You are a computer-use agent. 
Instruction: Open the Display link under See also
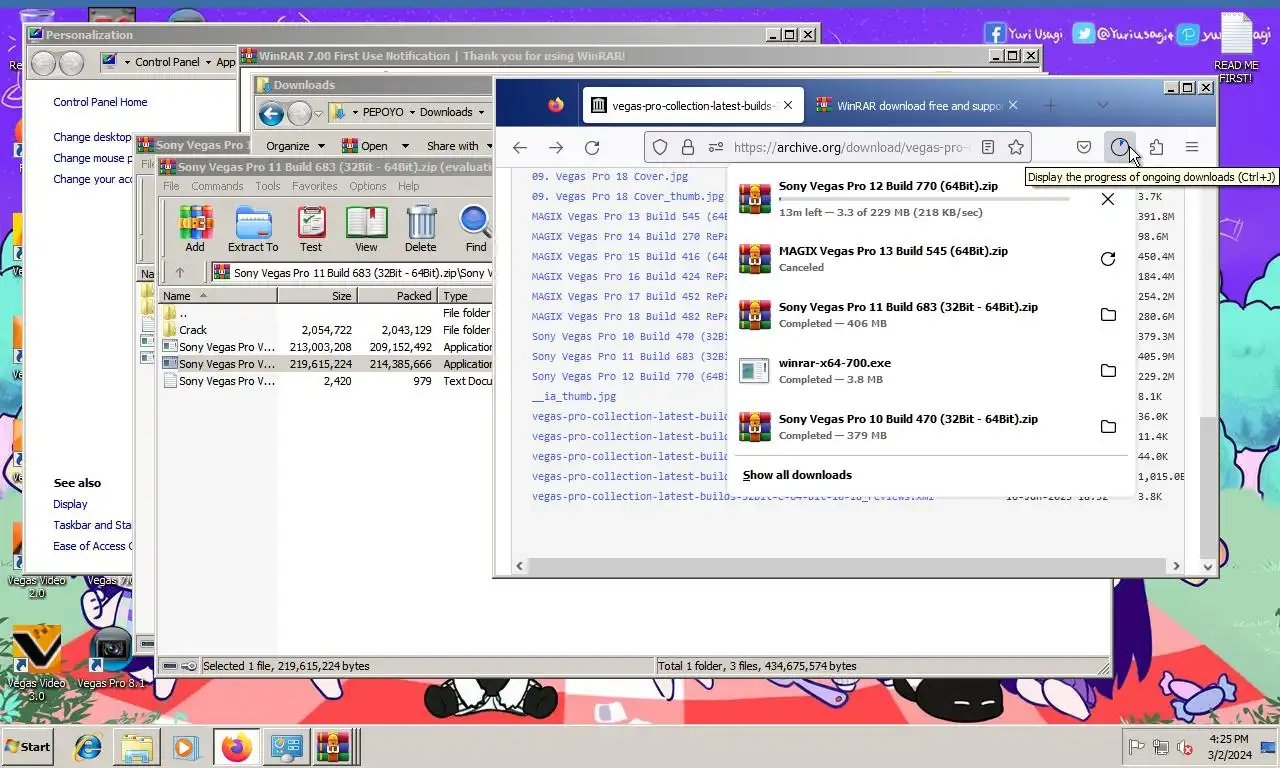[70, 504]
